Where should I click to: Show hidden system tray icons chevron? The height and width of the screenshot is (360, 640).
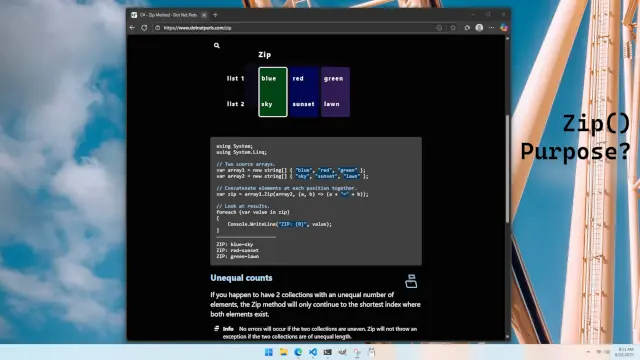(588, 352)
